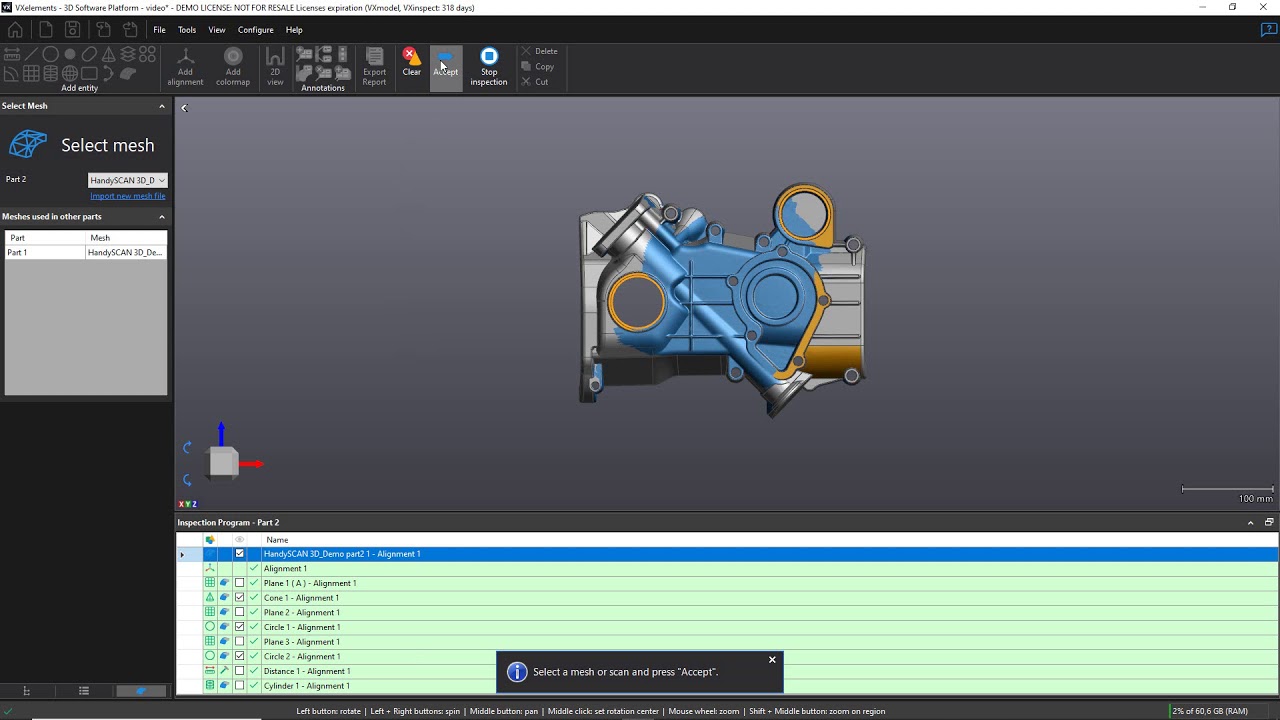This screenshot has height=720, width=1280.
Task: Select the Add alignment tool
Action: 185,64
